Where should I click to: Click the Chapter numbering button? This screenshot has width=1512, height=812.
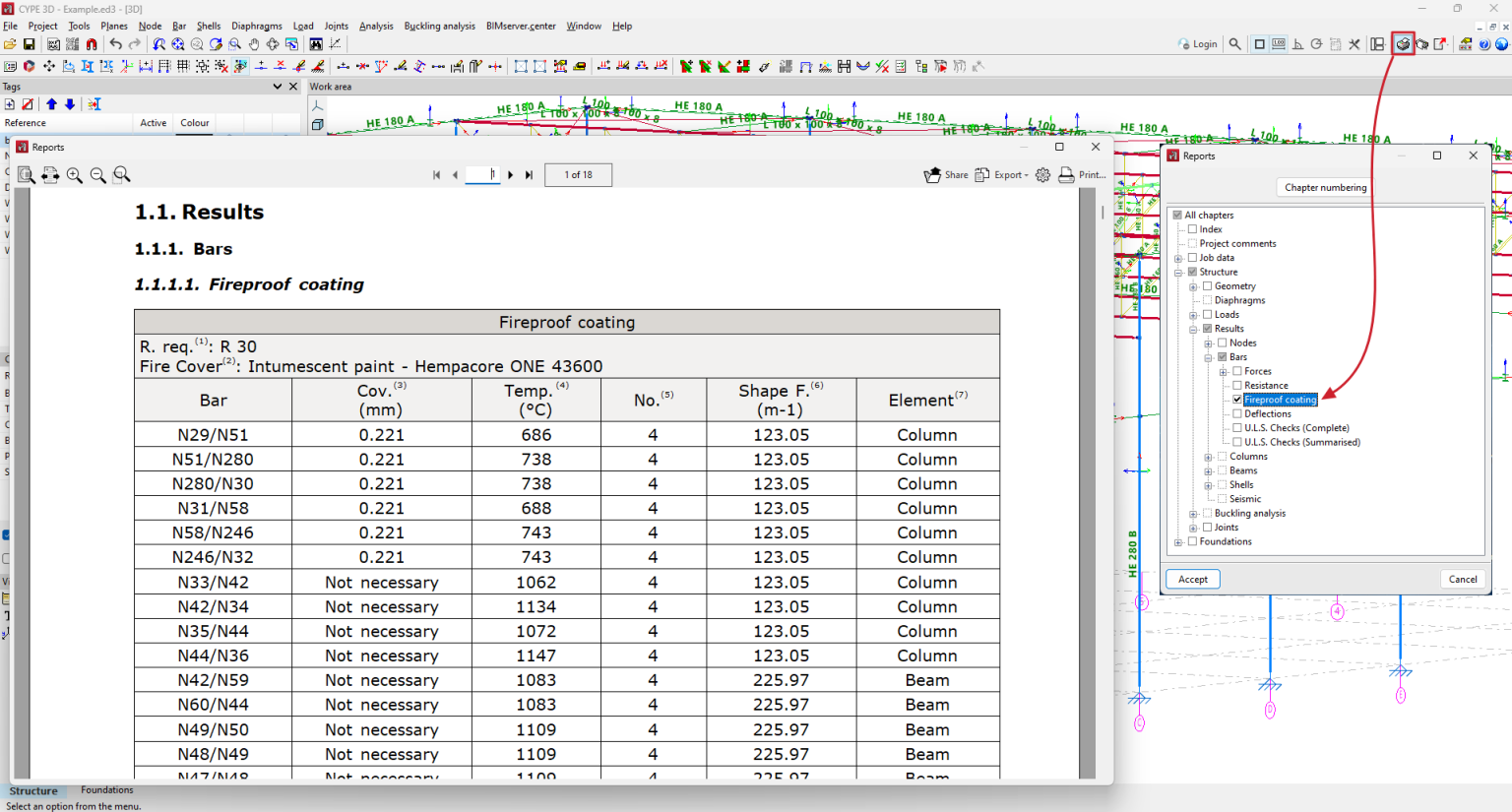point(1325,187)
